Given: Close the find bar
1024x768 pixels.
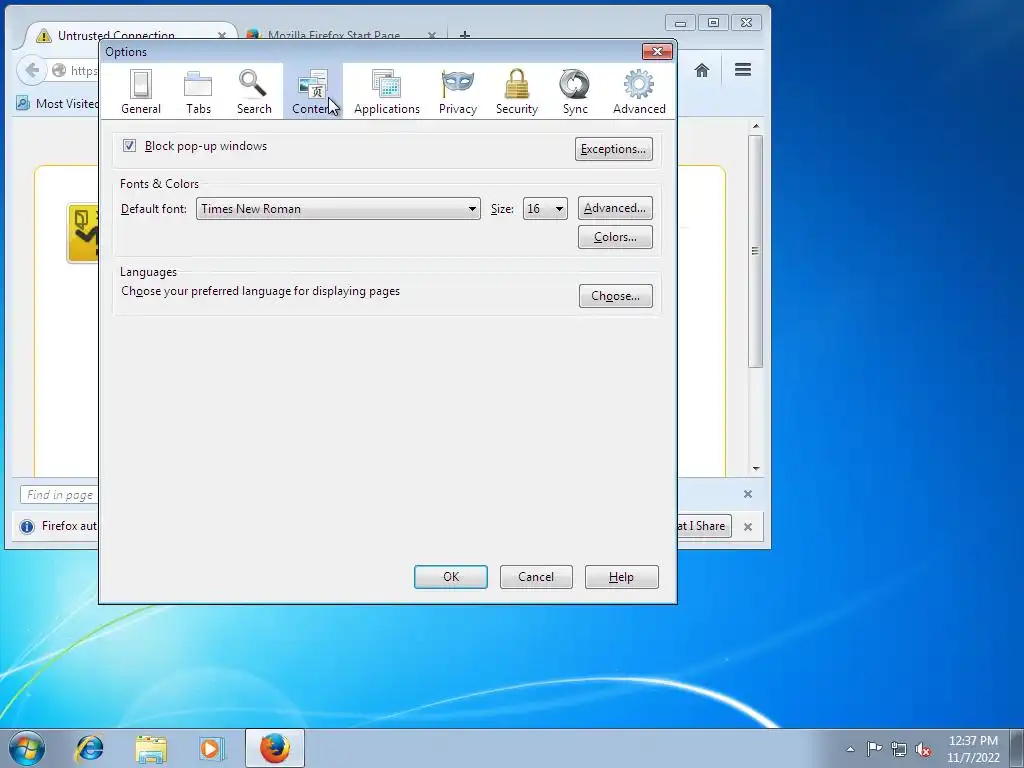Looking at the screenshot, I should pyautogui.click(x=748, y=494).
